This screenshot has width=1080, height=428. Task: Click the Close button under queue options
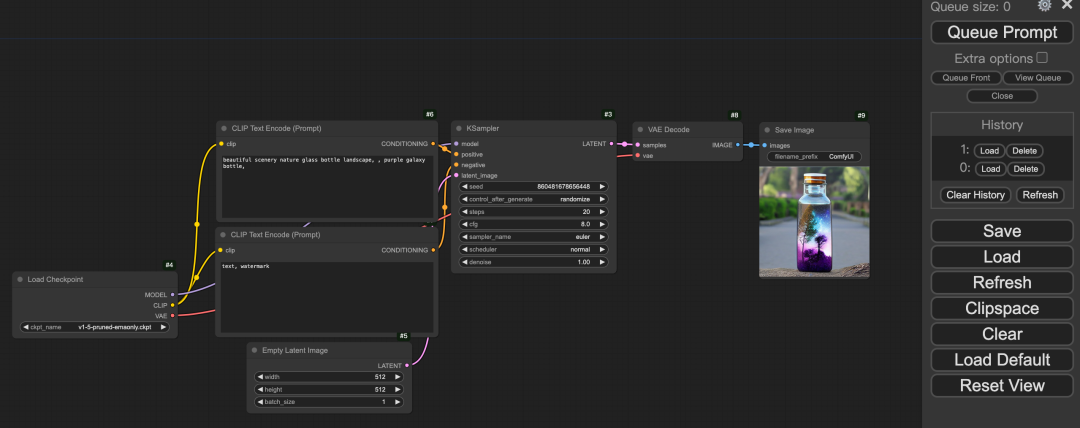click(1001, 96)
